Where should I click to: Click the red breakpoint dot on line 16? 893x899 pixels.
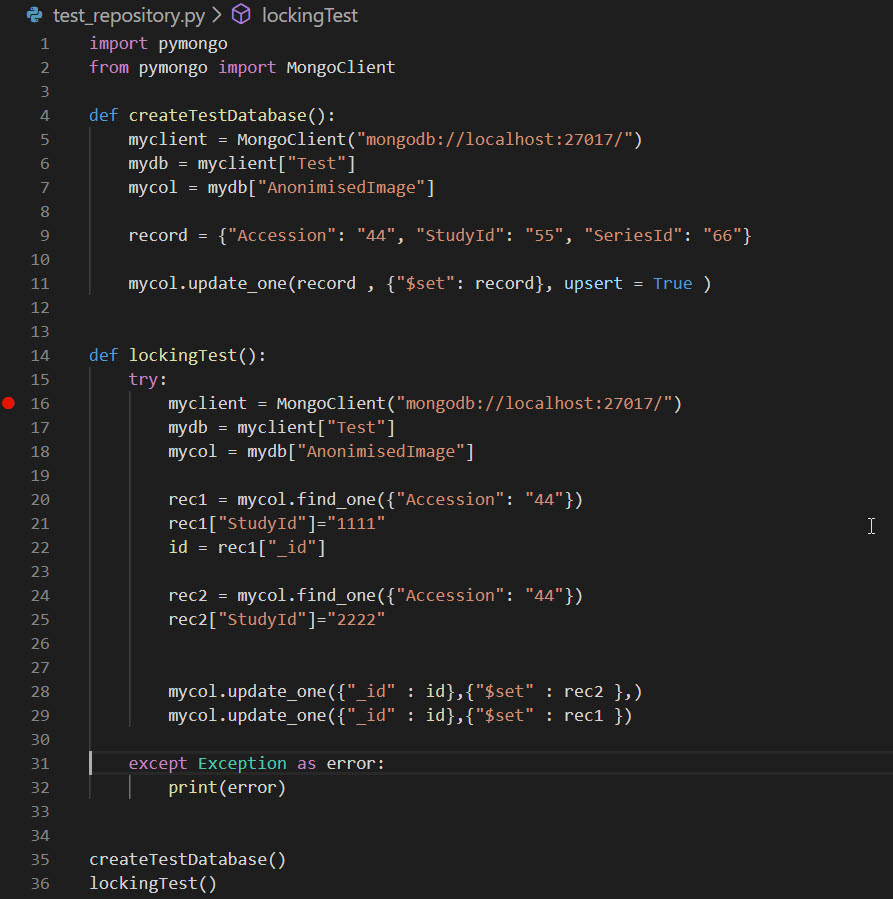[x=8, y=403]
